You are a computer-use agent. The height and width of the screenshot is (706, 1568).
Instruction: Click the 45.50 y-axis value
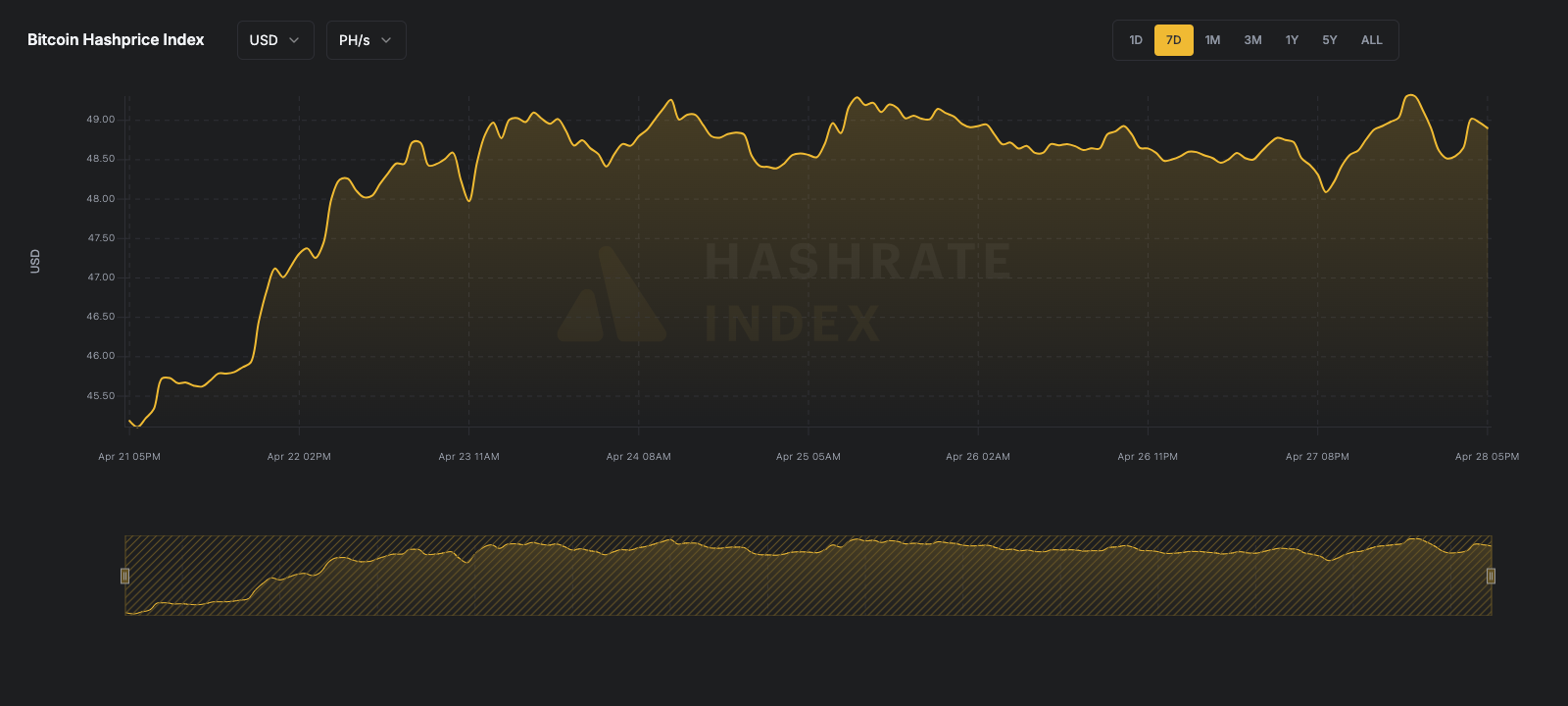tap(101, 396)
